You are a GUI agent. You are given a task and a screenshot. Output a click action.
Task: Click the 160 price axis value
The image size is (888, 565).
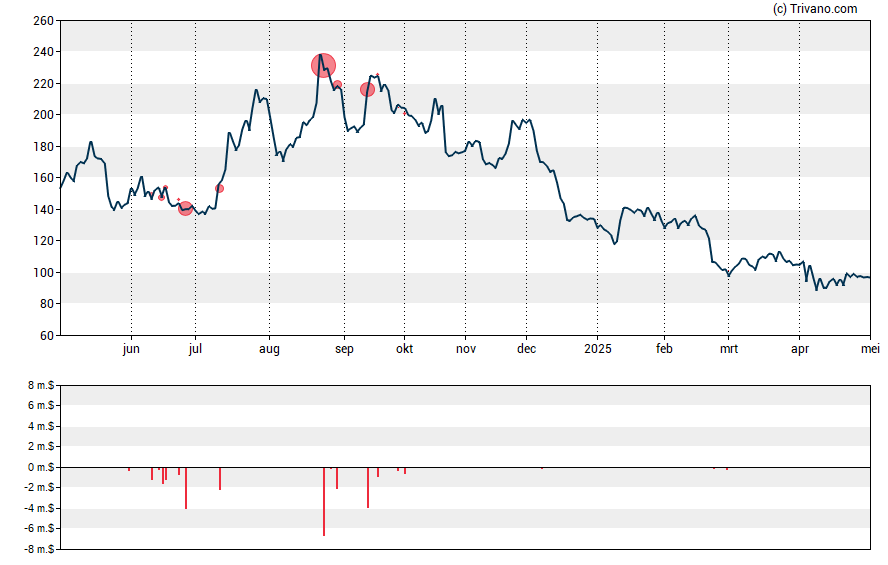pos(44,178)
